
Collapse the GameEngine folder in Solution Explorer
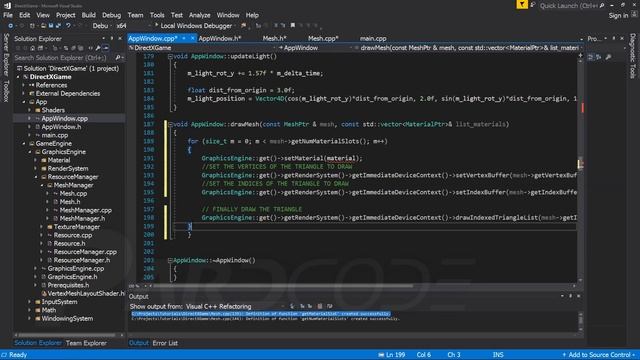24,144
